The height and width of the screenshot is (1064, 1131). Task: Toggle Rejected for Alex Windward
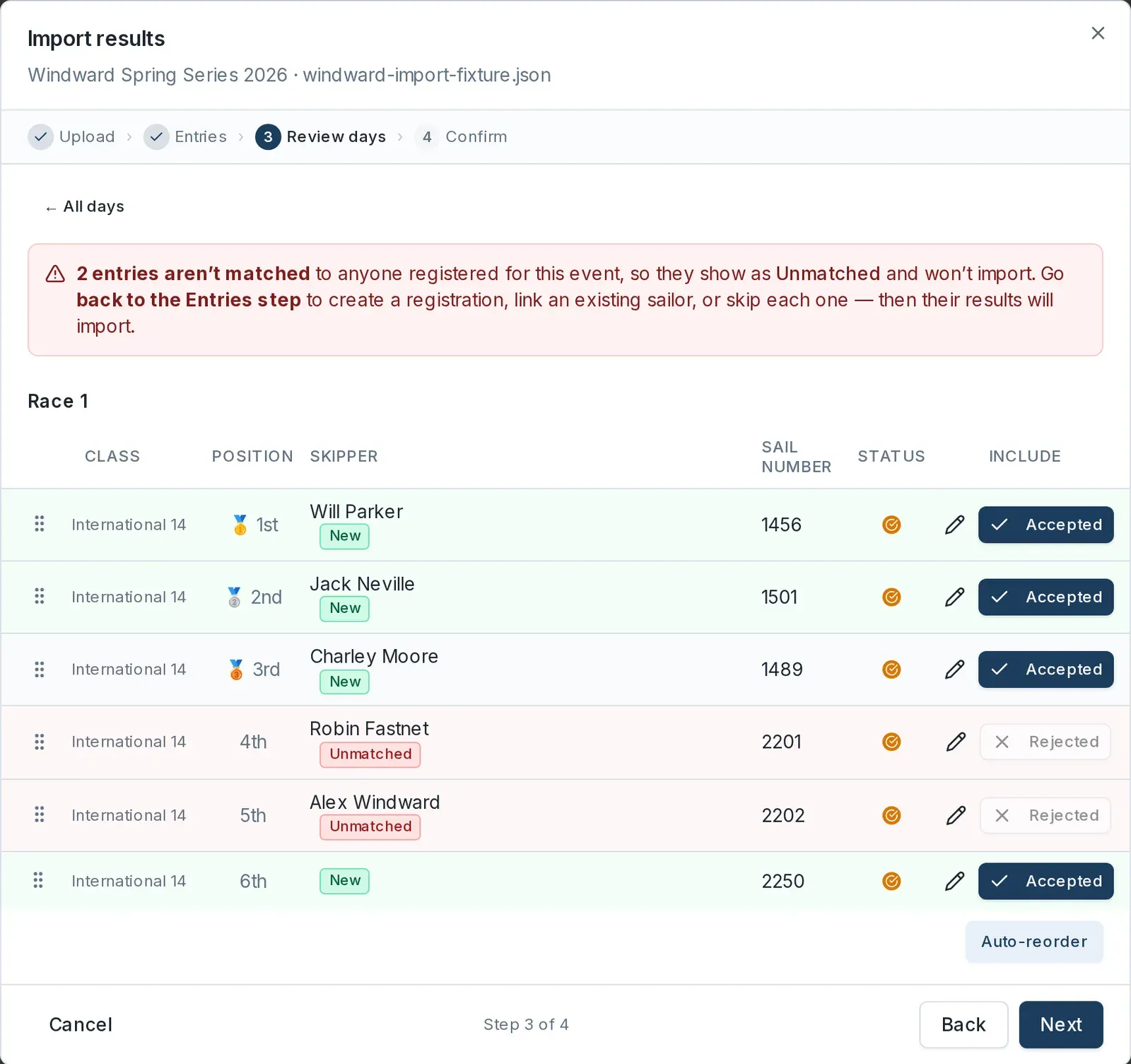coord(1045,815)
